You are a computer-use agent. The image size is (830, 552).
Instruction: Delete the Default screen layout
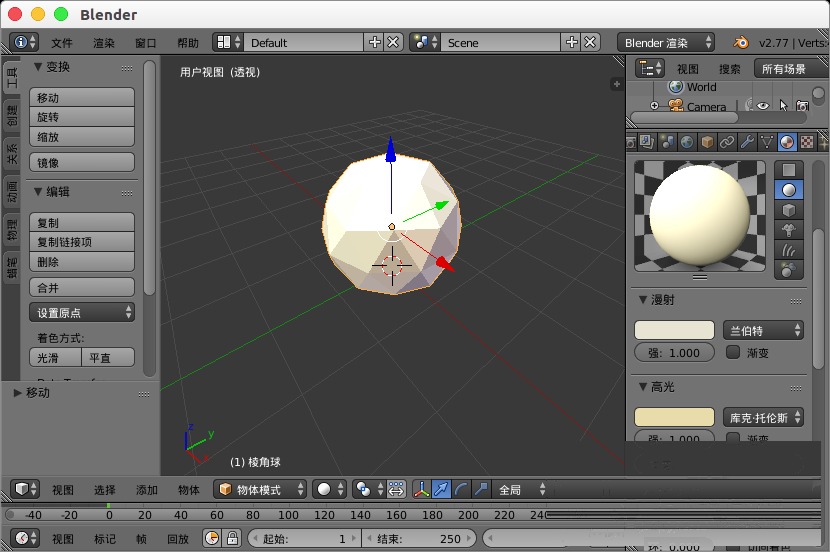click(393, 42)
